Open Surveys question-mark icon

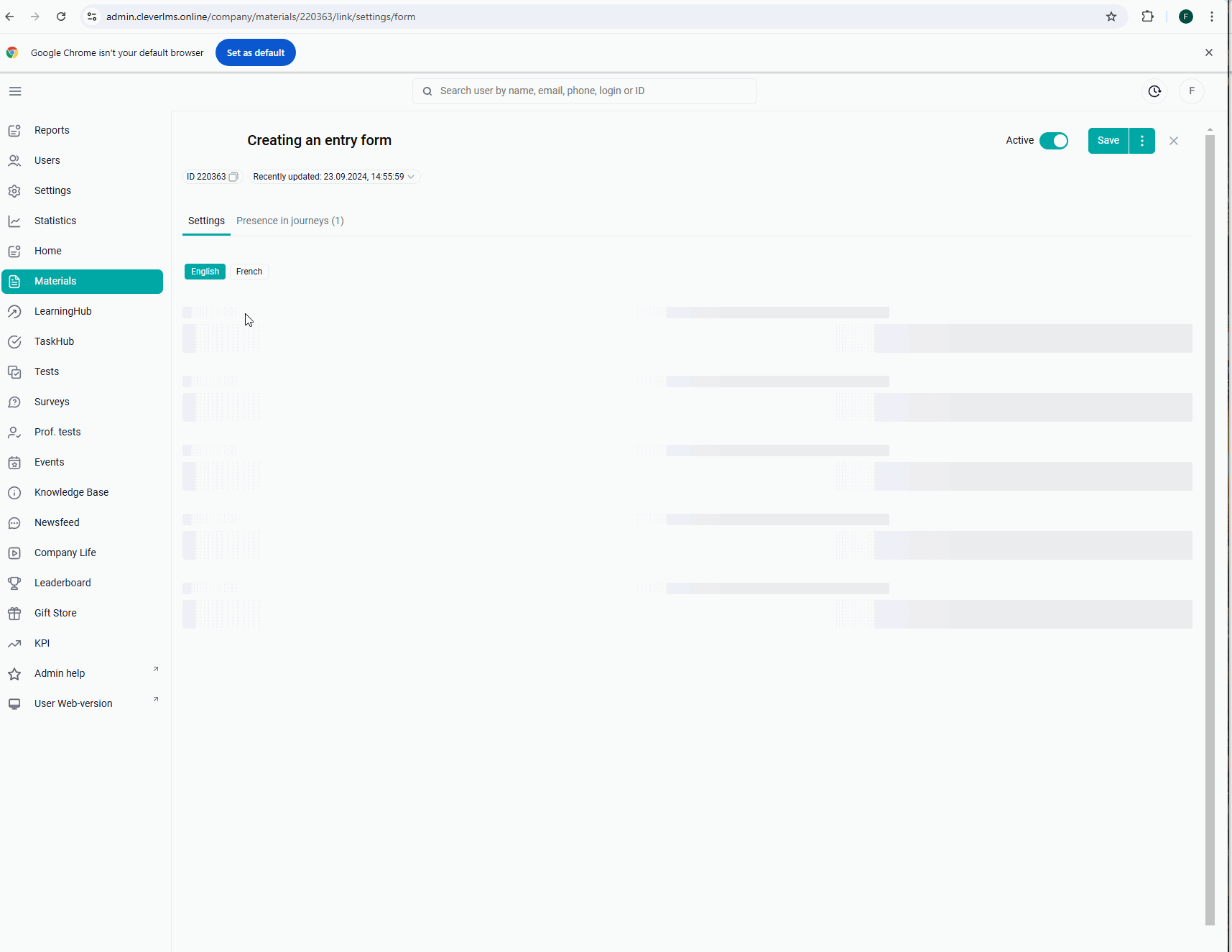point(14,402)
